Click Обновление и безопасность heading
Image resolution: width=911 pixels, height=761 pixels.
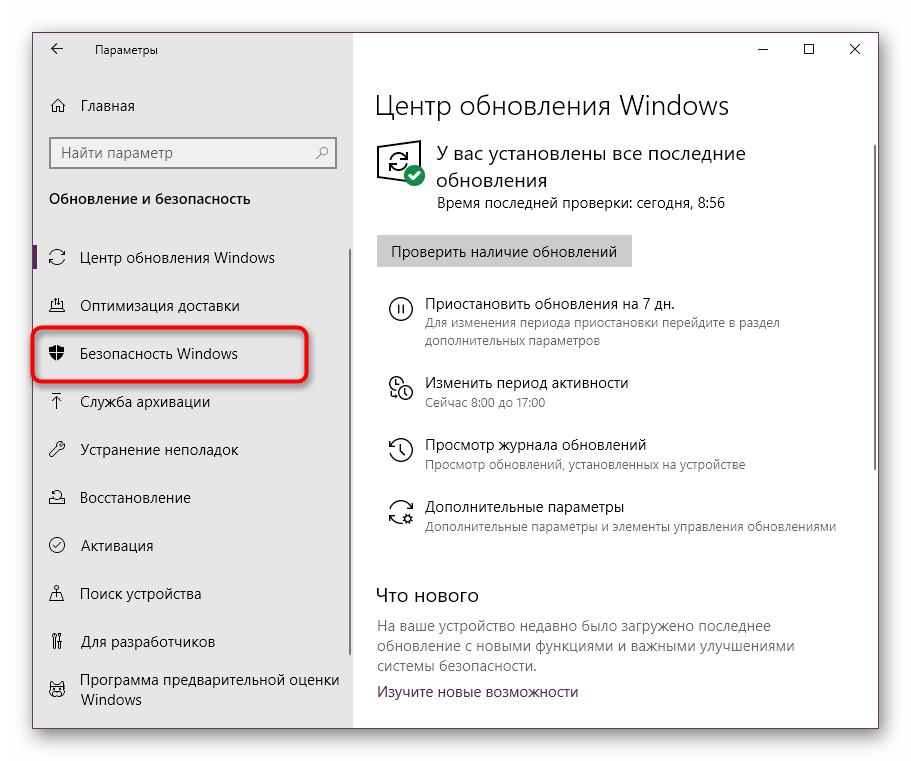(149, 199)
